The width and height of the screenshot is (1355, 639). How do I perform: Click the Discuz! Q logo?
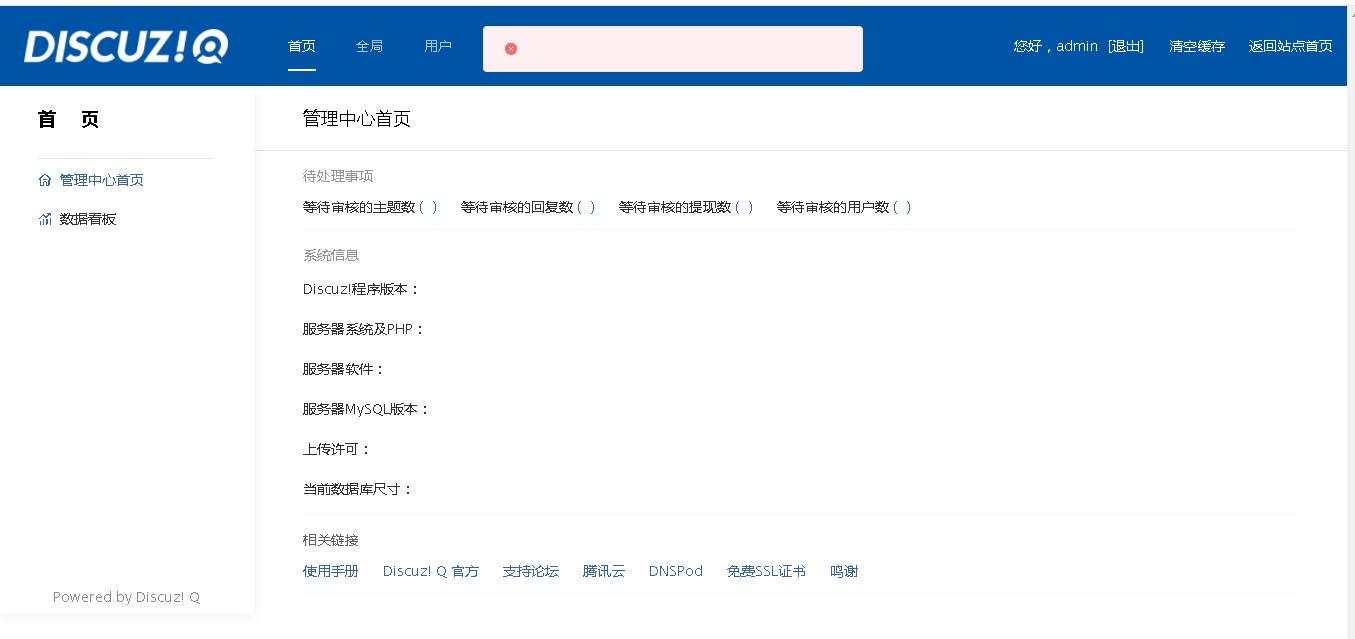[123, 45]
